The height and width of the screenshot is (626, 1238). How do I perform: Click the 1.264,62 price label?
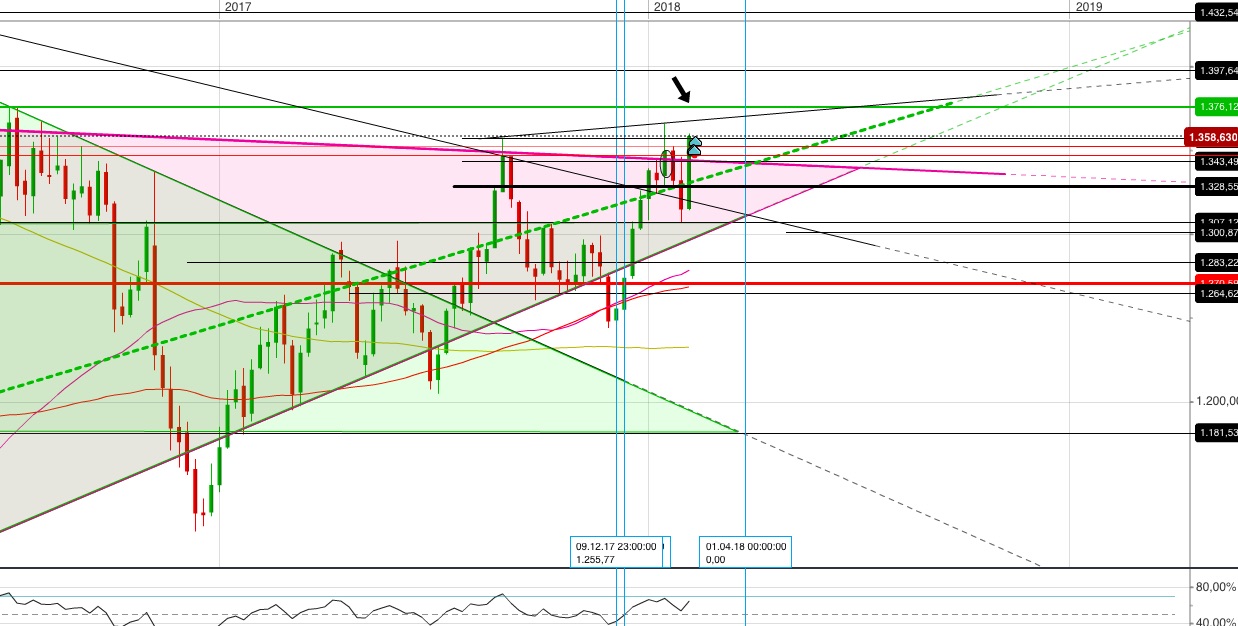(1216, 295)
